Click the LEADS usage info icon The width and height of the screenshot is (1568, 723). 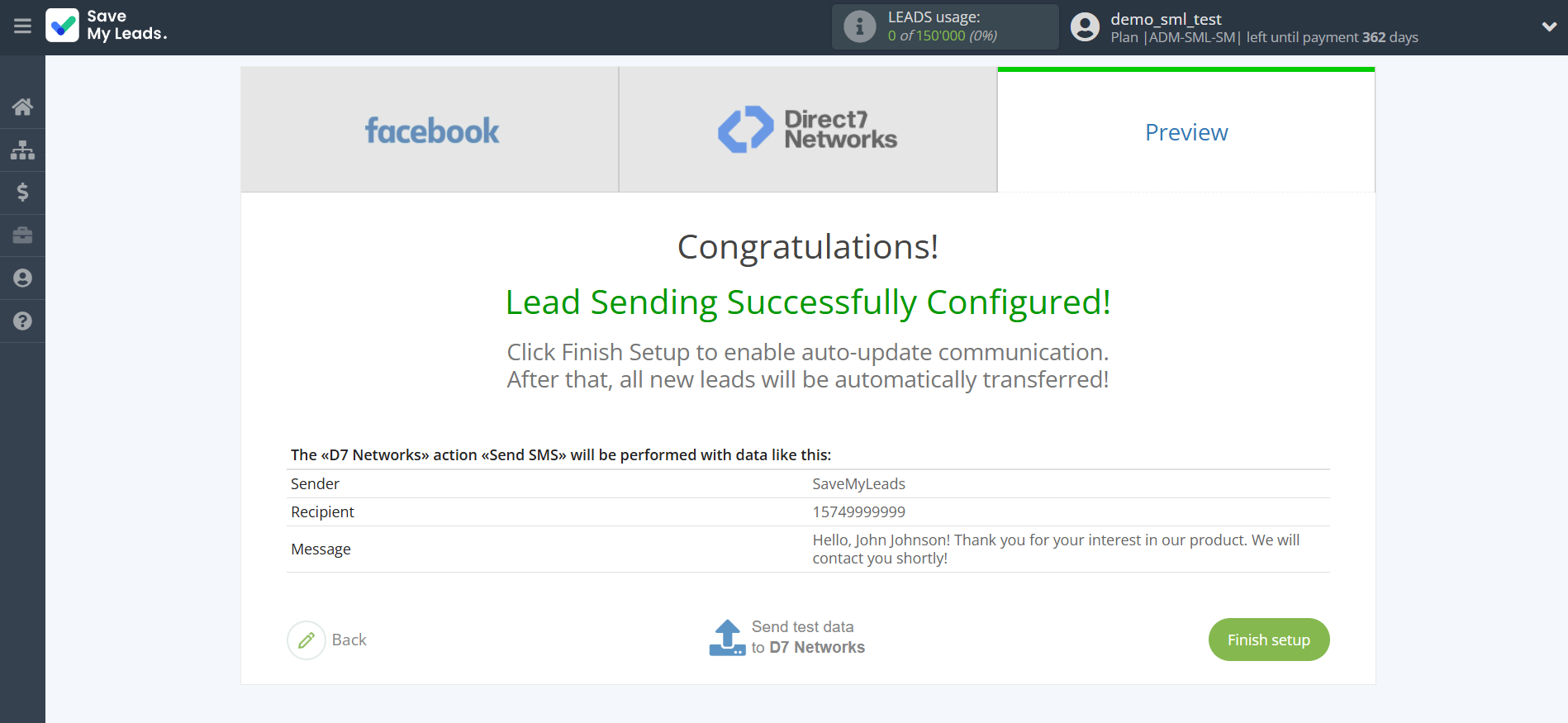(x=859, y=26)
